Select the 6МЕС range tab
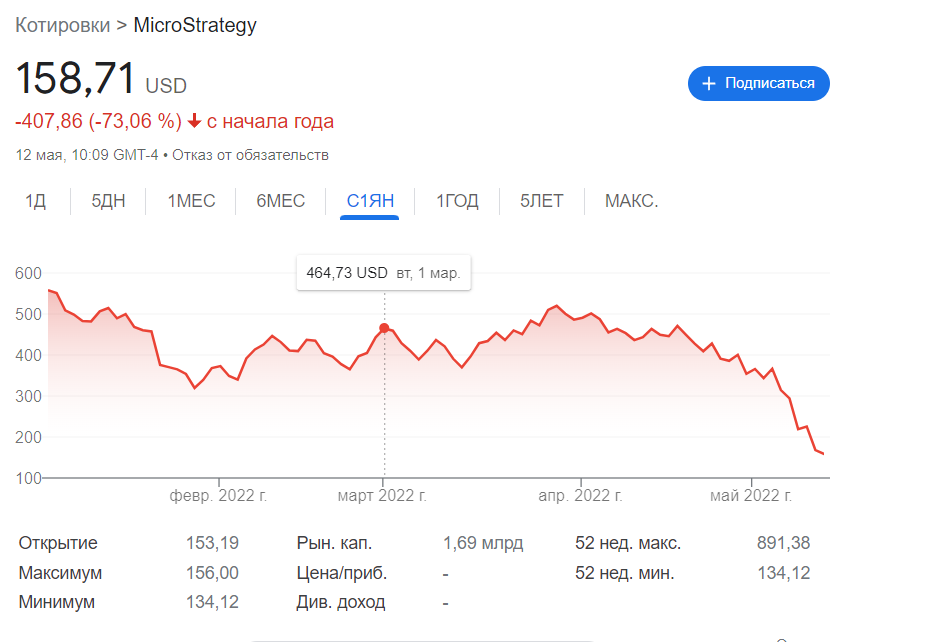 coord(281,201)
